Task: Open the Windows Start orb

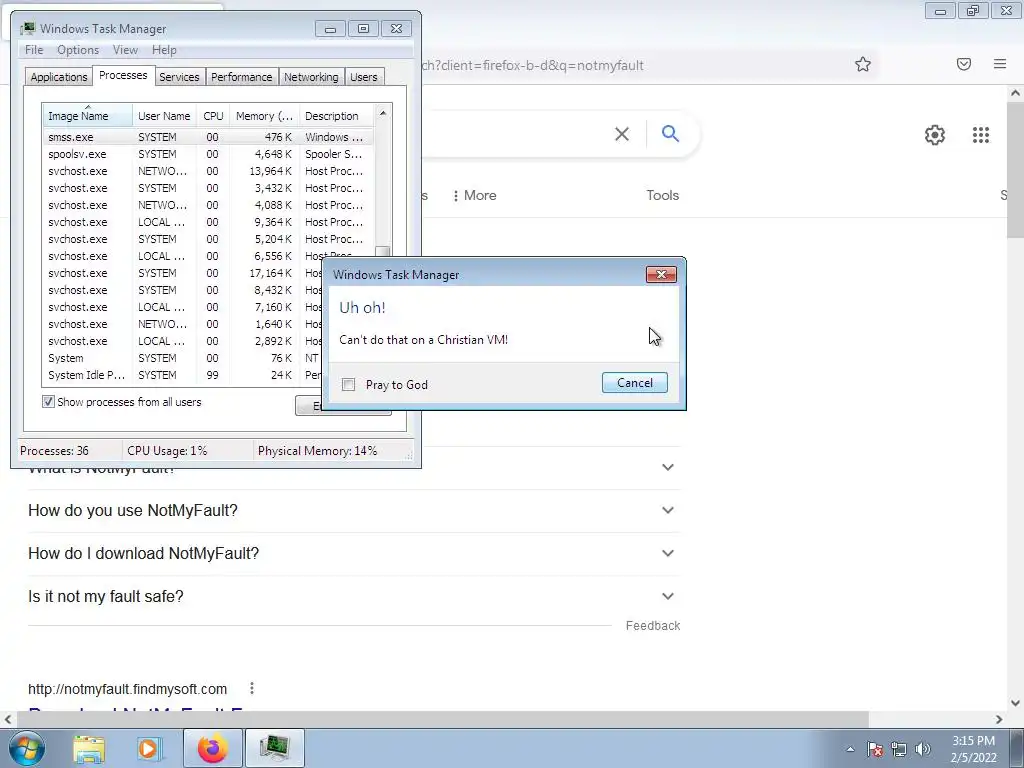Action: pyautogui.click(x=27, y=748)
